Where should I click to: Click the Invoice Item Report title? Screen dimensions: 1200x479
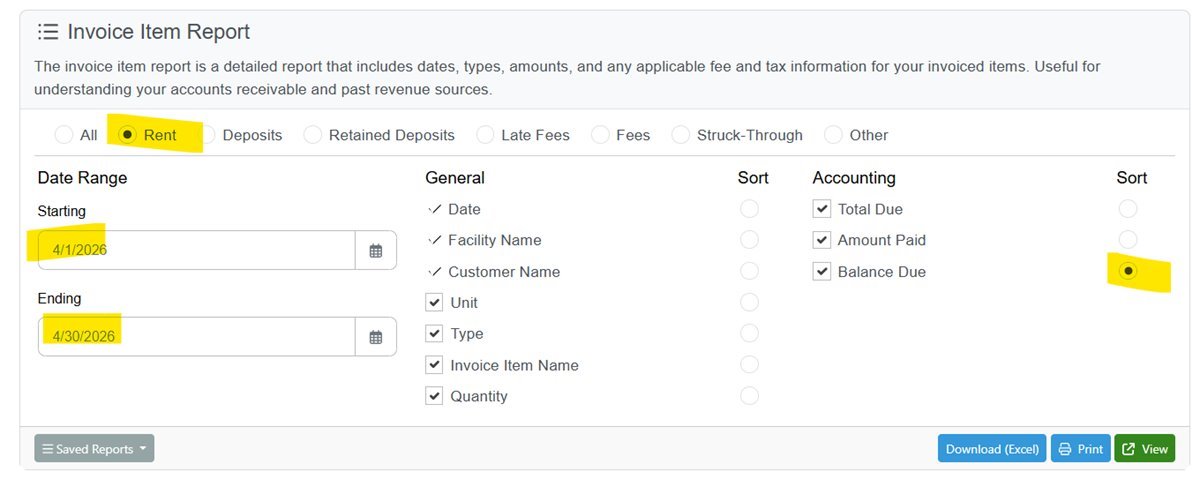point(159,32)
